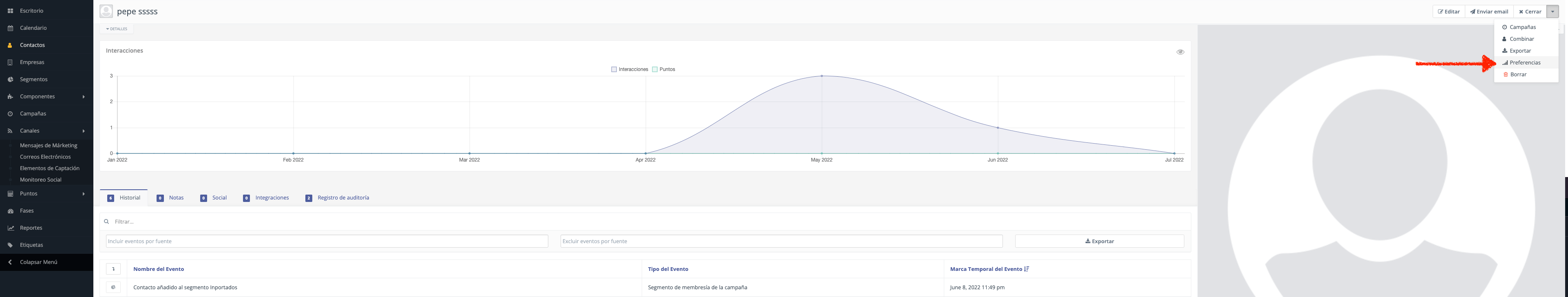Viewport: 1568px width, 297px height.
Task: Click the search magnifier icon in Filtrar
Action: [x=106, y=222]
